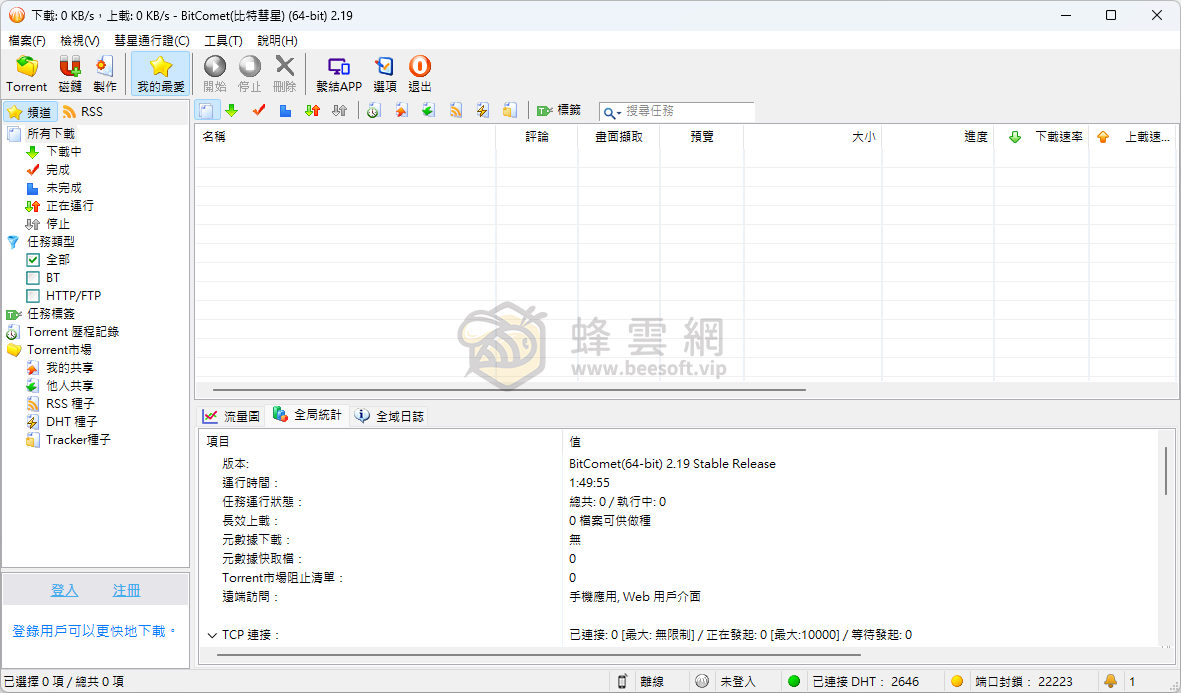Click DHT lightning torrents icon in filter toolbar

click(483, 111)
